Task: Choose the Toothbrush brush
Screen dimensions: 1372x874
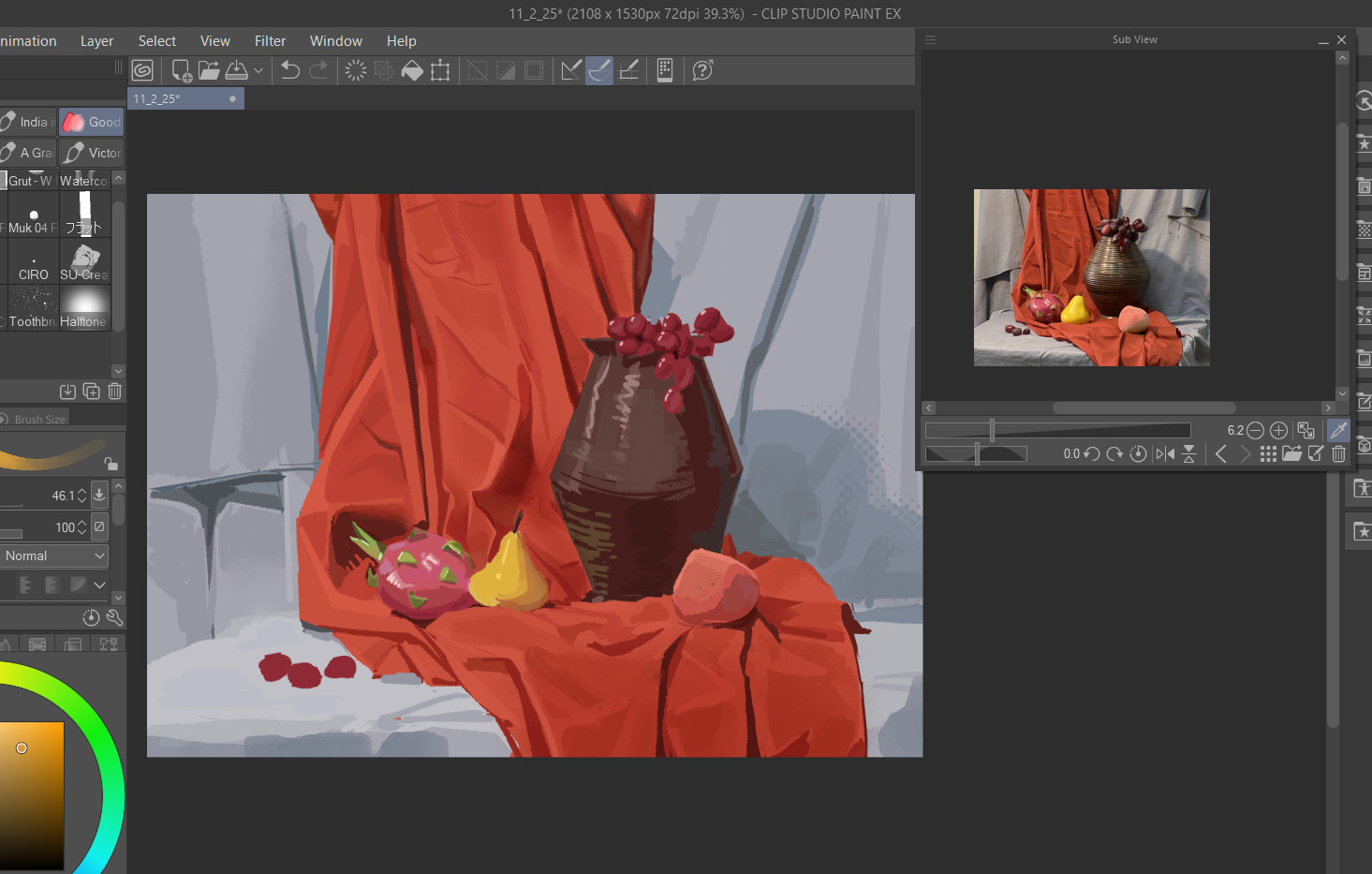Action: pos(34,308)
